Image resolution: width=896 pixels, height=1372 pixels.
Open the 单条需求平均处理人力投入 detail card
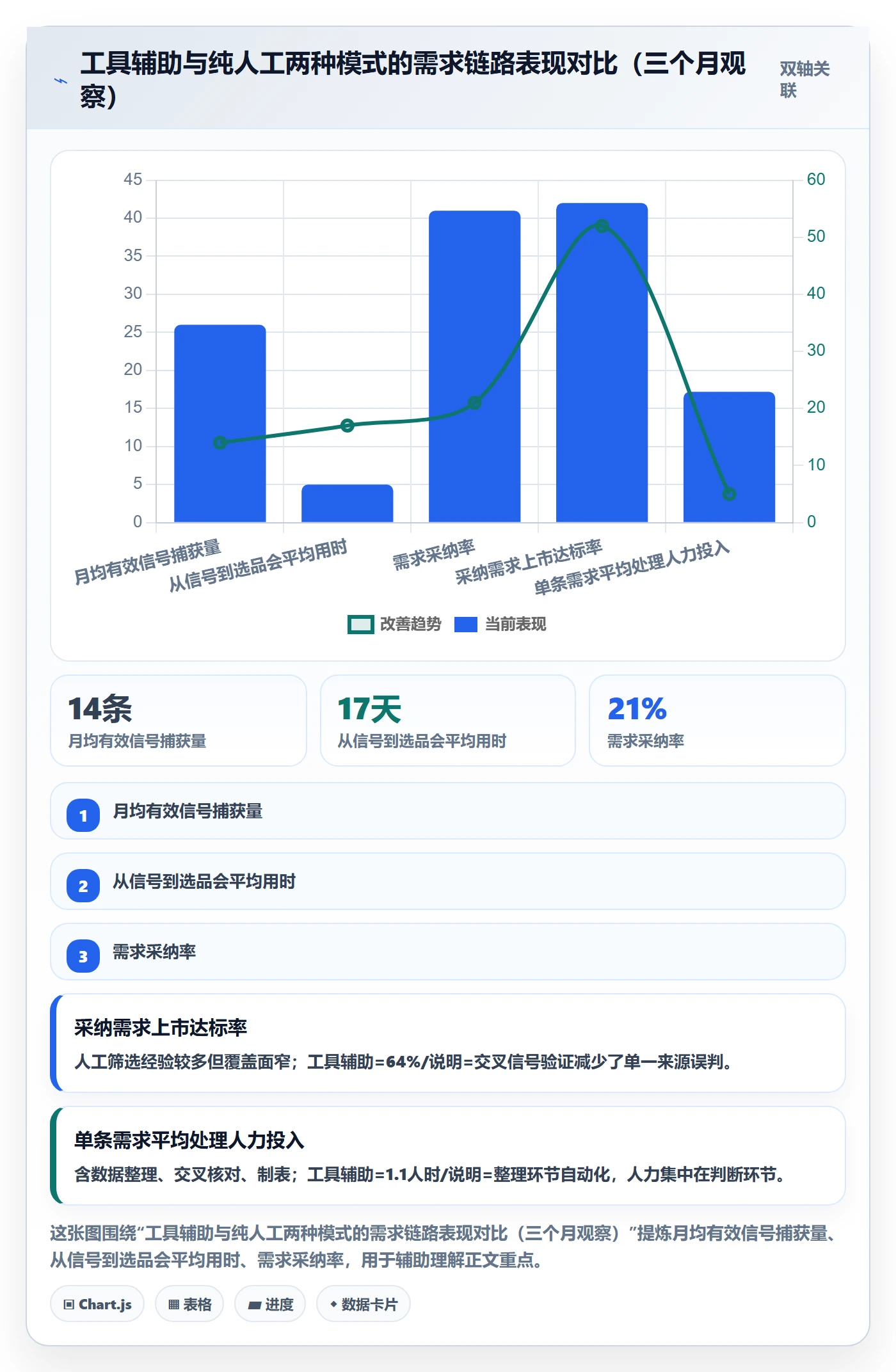coord(448,1156)
